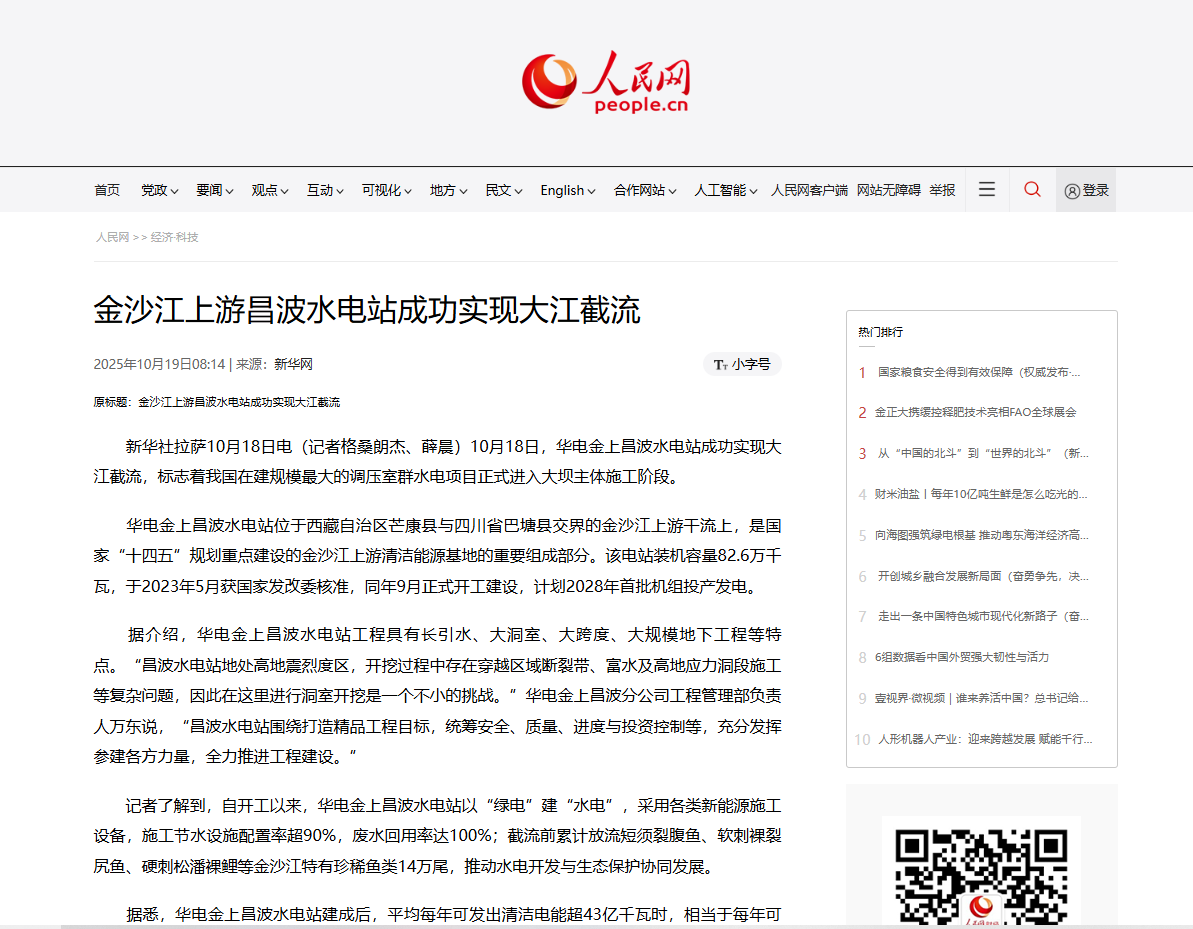Toggle 小字号 font size button
This screenshot has height=929, width=1193.
click(x=742, y=364)
